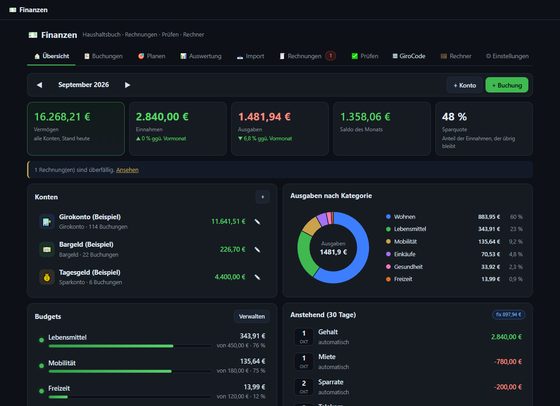Click the Sparrate date badge icon
Screen dimensions: 560x406
tap(304, 387)
